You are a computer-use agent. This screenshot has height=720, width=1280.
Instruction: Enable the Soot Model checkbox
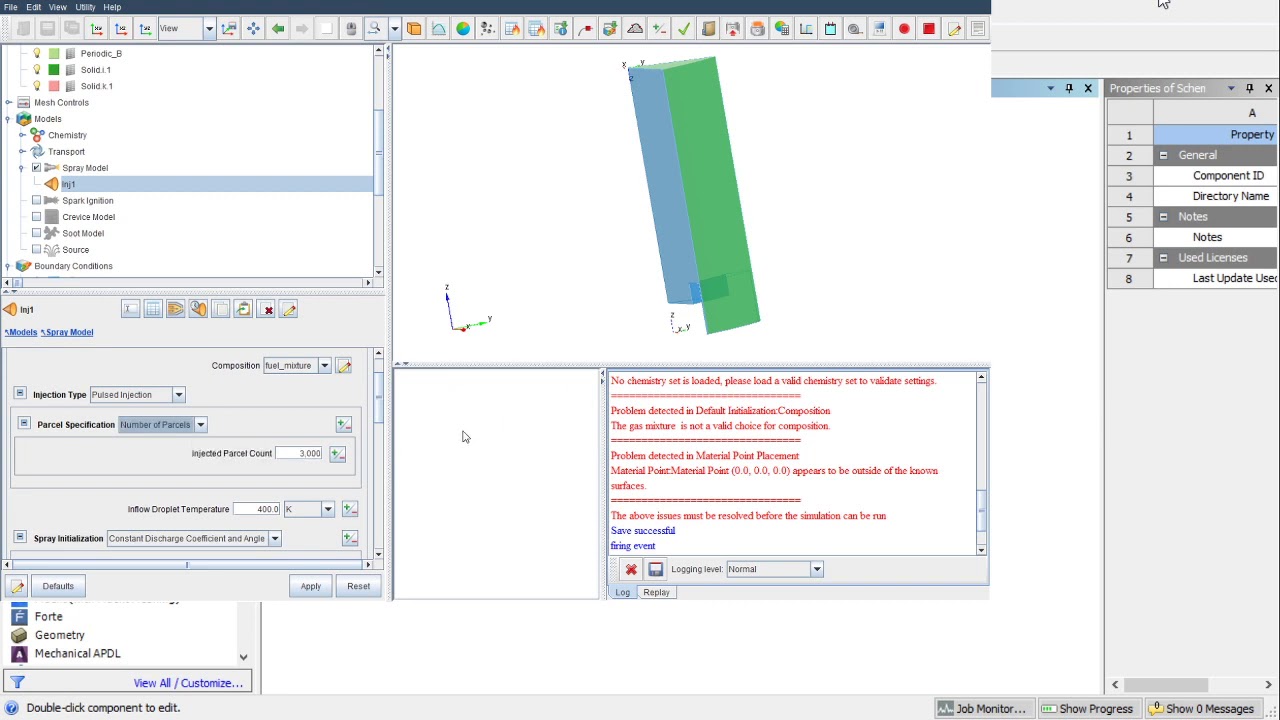pos(37,233)
